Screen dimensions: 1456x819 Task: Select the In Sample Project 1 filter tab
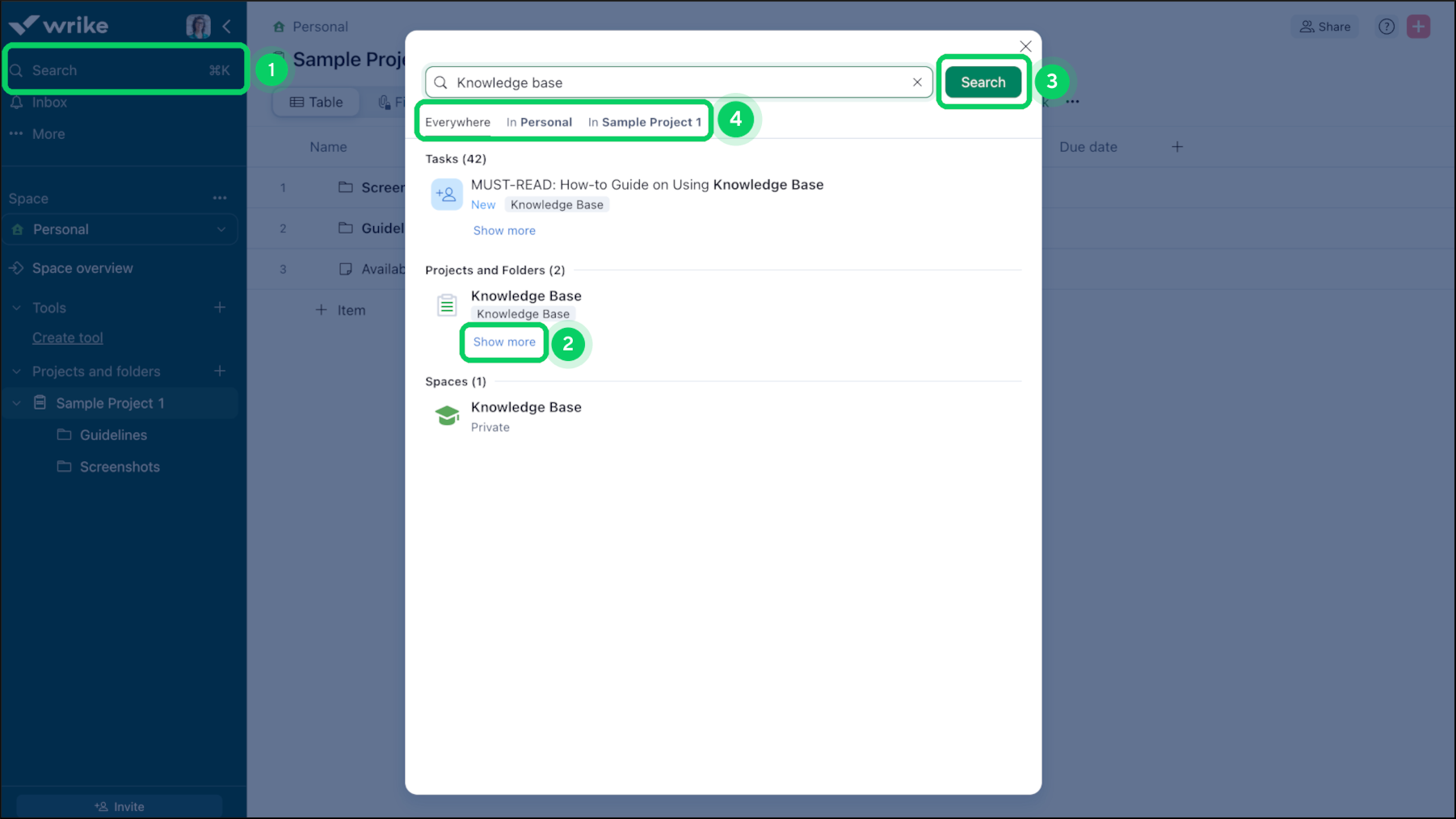tap(644, 122)
